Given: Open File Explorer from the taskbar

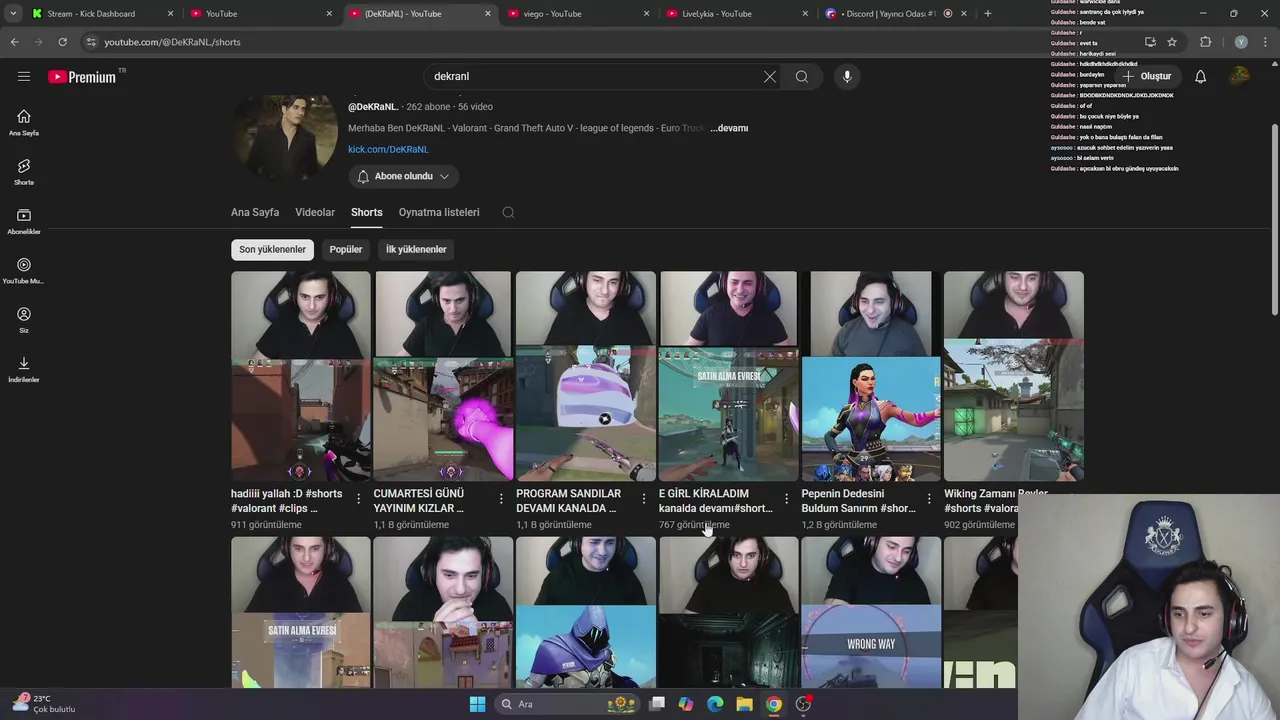Looking at the screenshot, I should 744,704.
